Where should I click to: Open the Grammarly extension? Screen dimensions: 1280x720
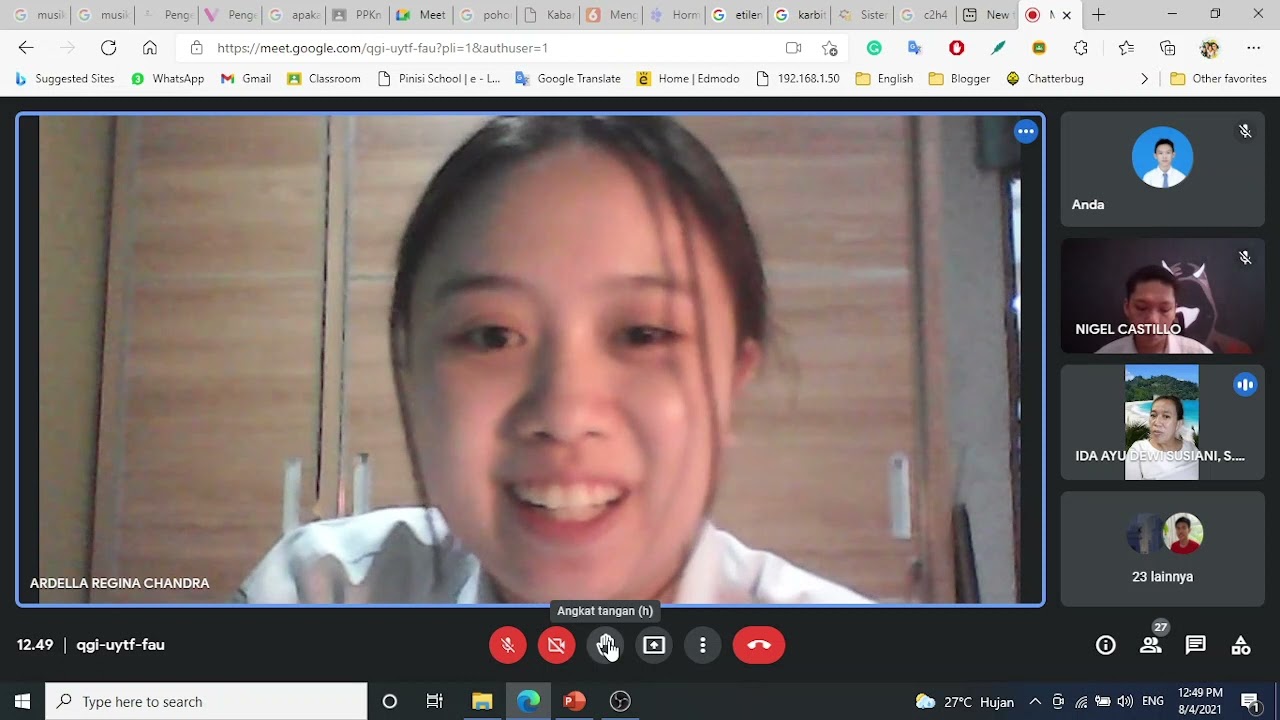[x=874, y=48]
